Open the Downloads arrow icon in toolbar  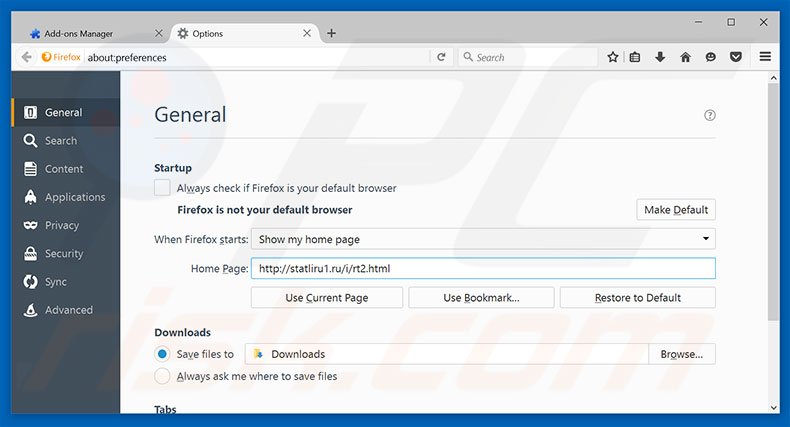point(660,57)
